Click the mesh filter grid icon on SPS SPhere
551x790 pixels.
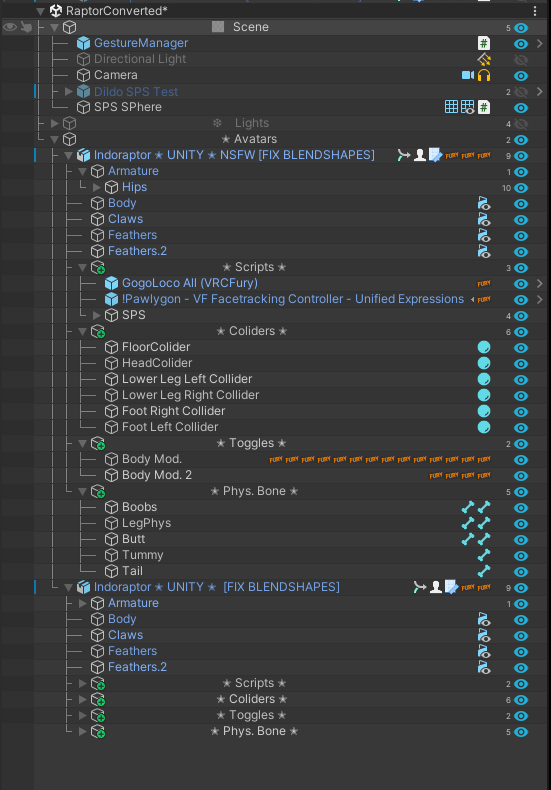451,107
